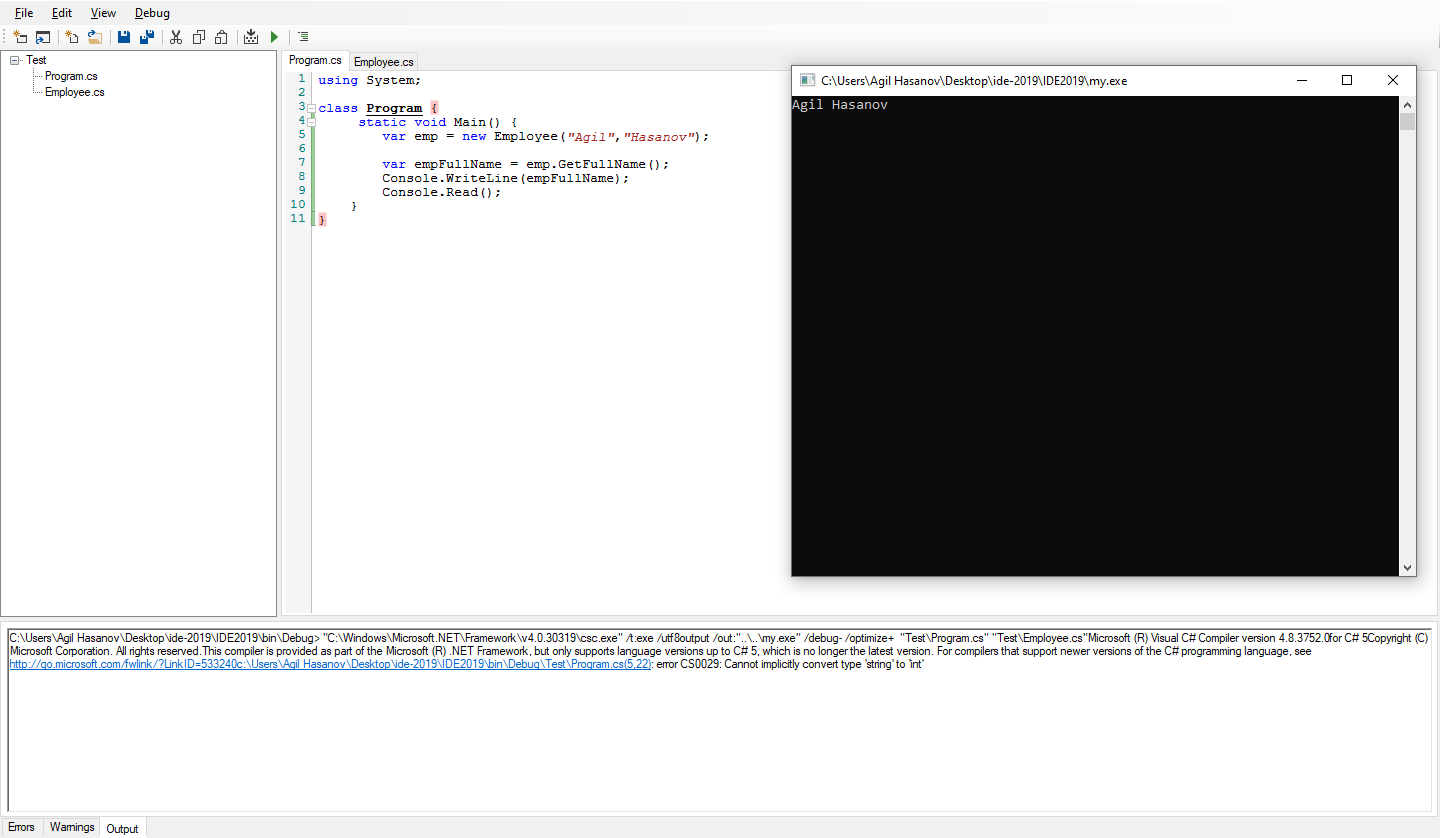Collapse the Main method code fold

(311, 121)
